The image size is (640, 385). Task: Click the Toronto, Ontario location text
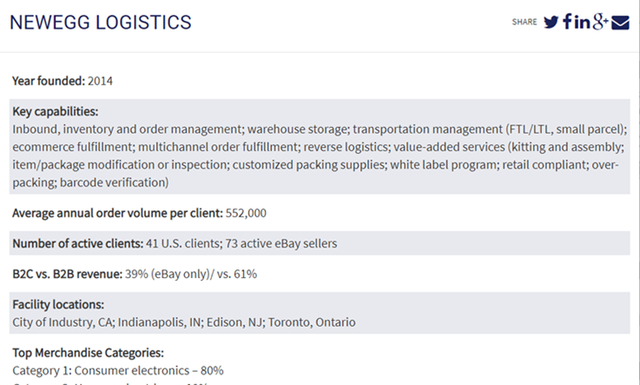pyautogui.click(x=312, y=322)
